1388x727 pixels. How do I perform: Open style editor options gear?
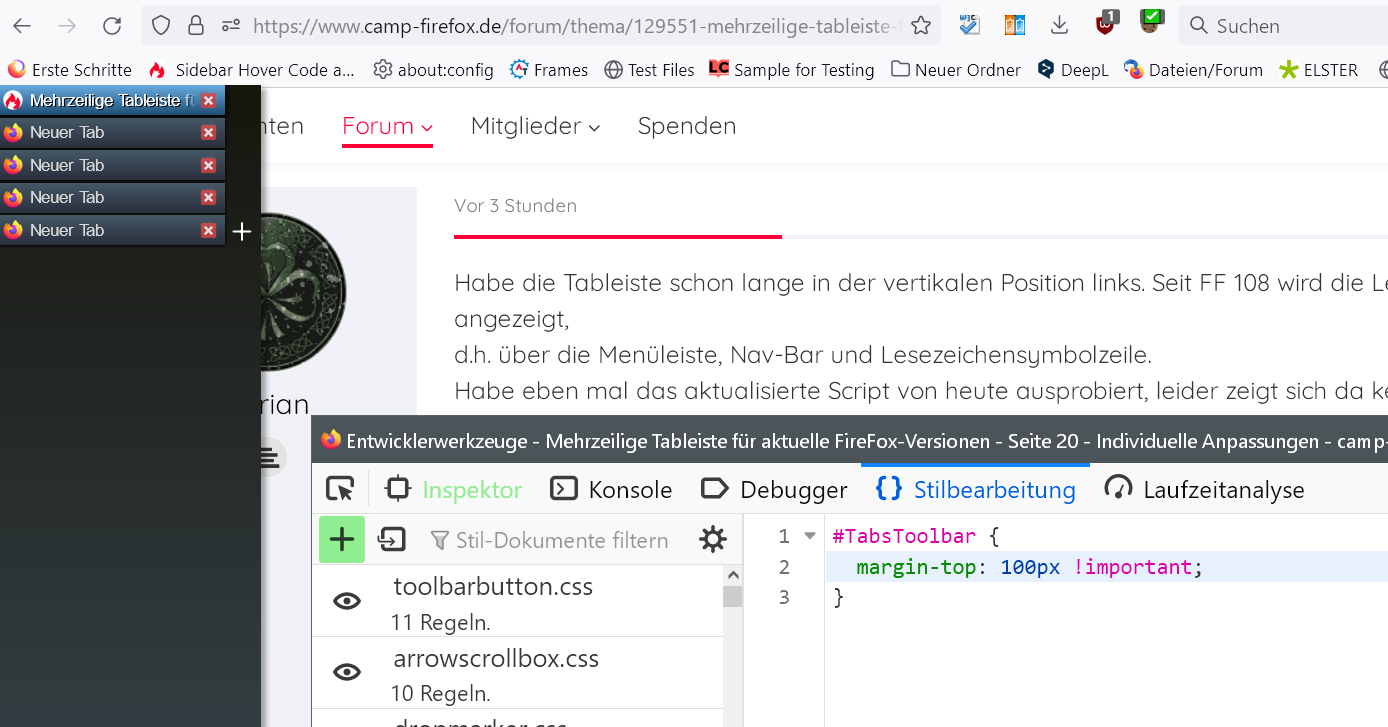click(x=713, y=540)
